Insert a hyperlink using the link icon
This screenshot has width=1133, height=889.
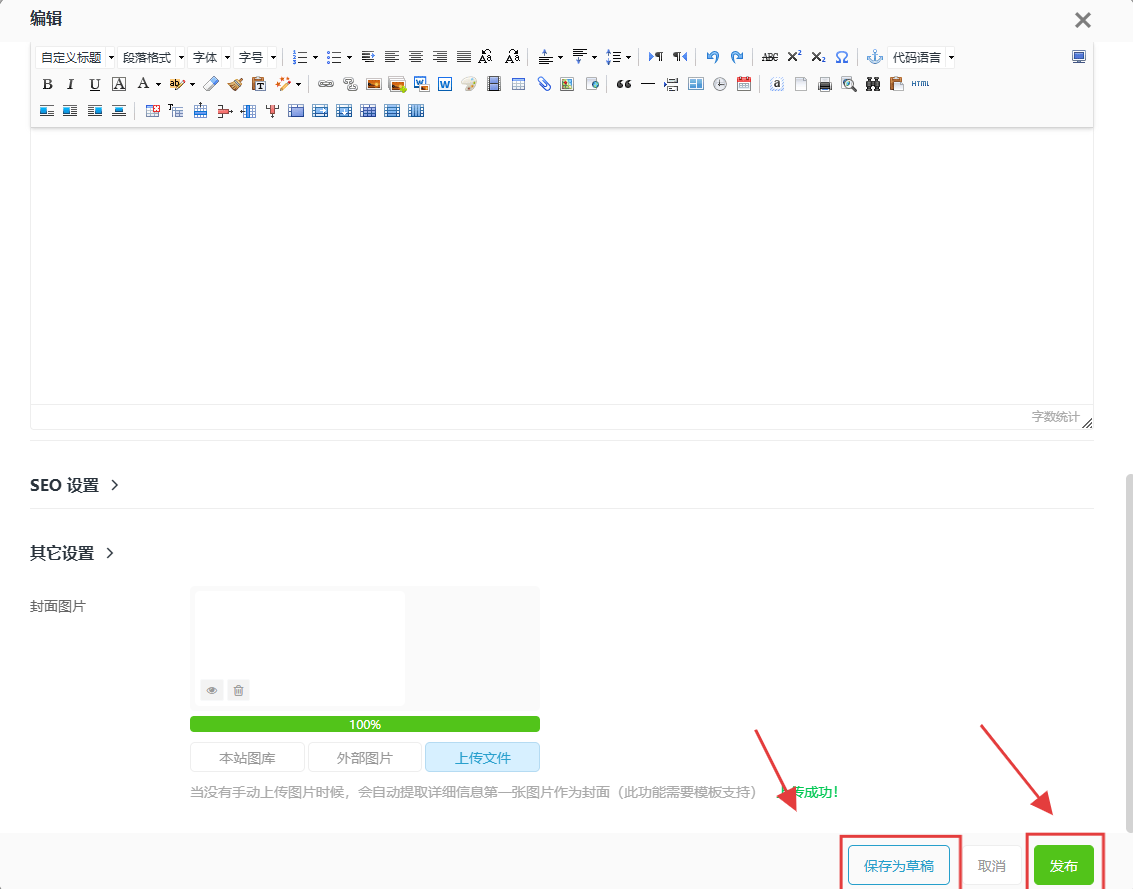point(325,85)
